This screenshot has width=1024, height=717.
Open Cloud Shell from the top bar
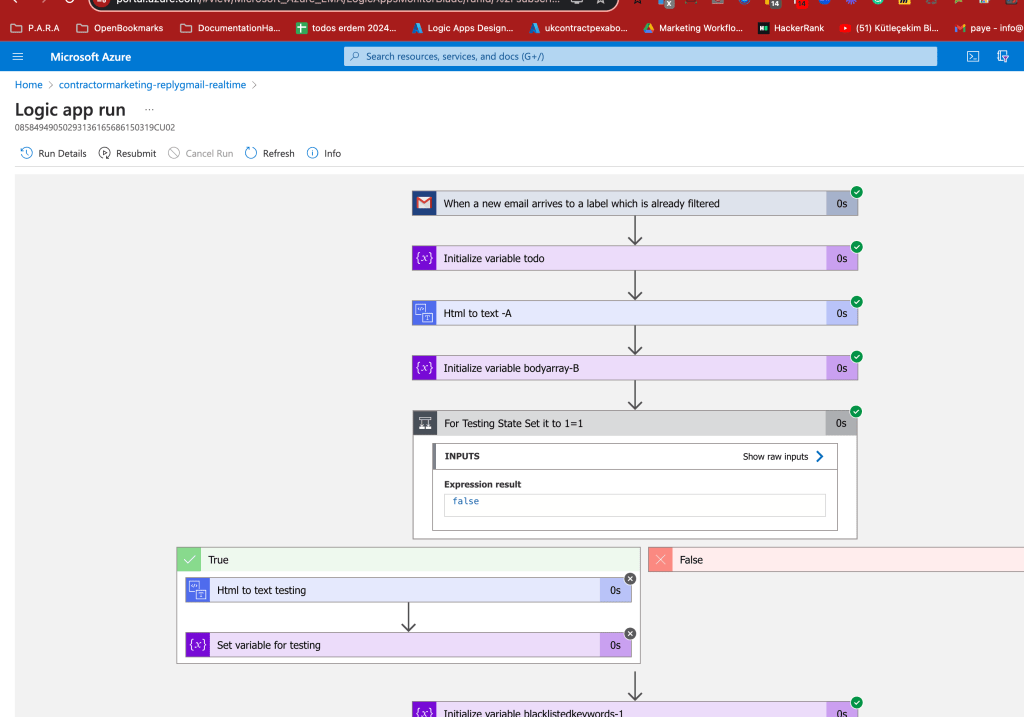[972, 57]
